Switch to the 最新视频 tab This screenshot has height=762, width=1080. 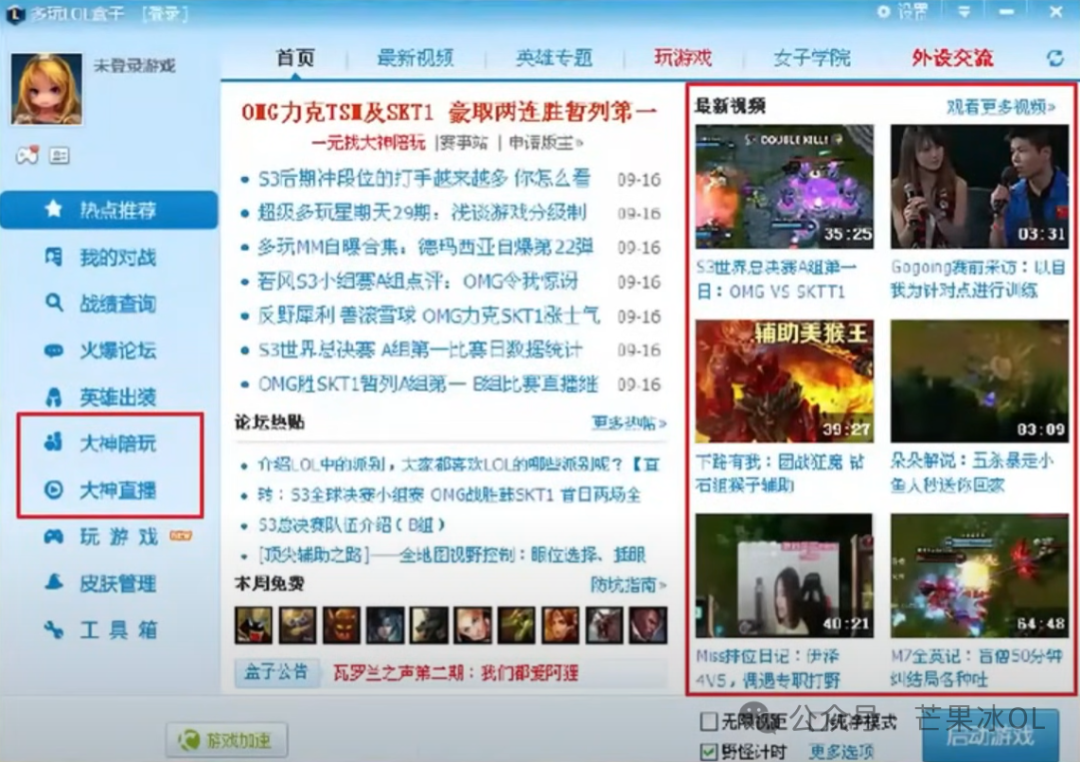[x=414, y=58]
